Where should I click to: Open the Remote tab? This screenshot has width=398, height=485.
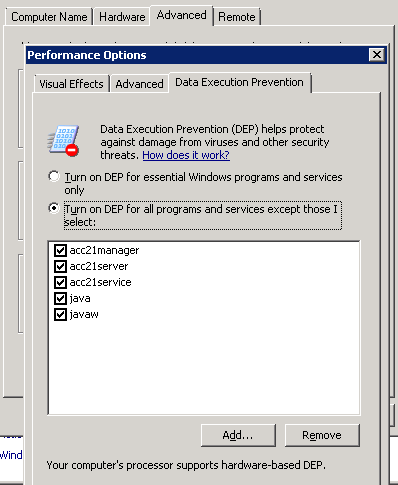tap(237, 17)
